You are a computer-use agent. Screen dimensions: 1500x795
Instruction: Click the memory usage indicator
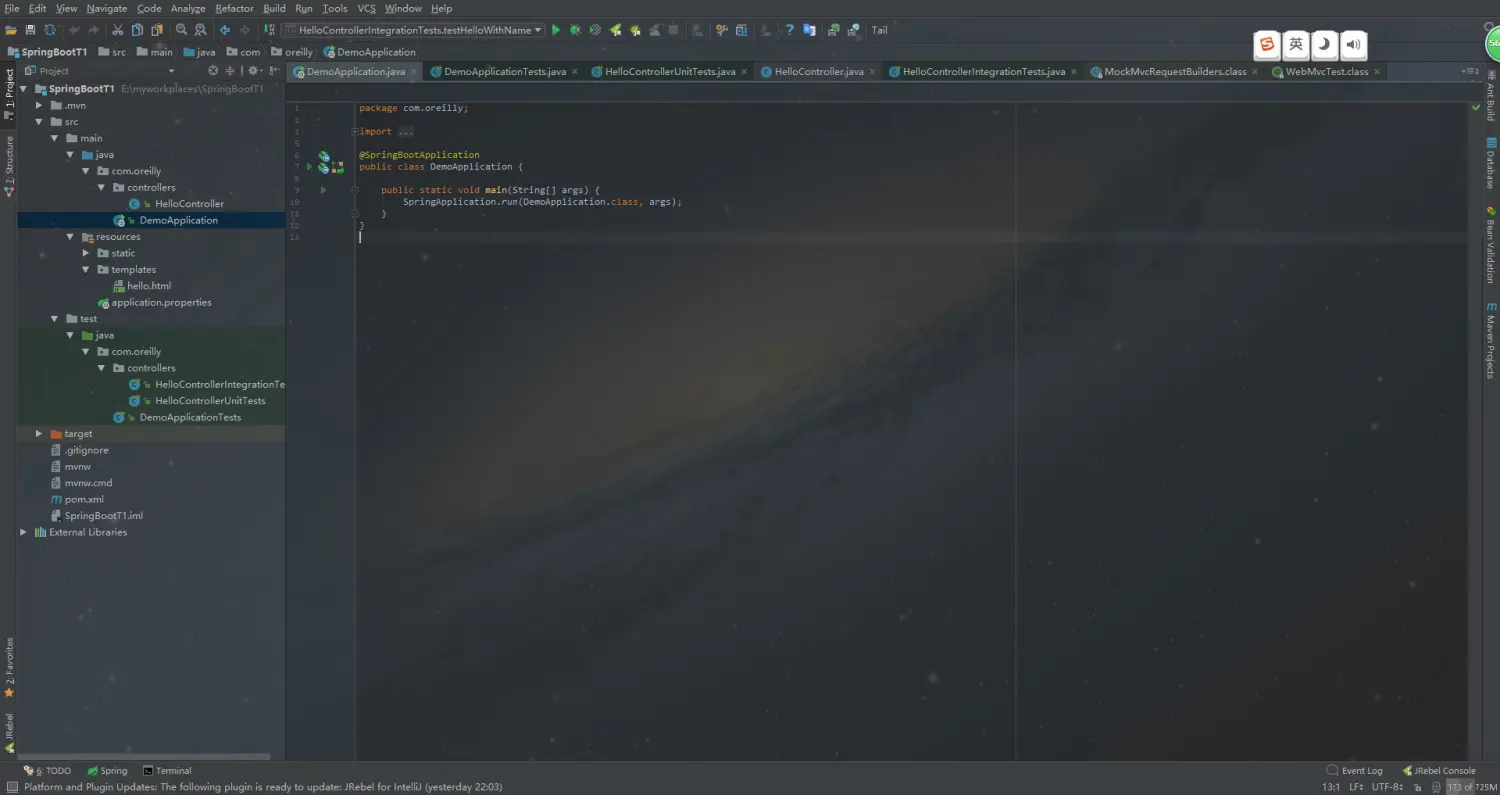pyautogui.click(x=1471, y=787)
